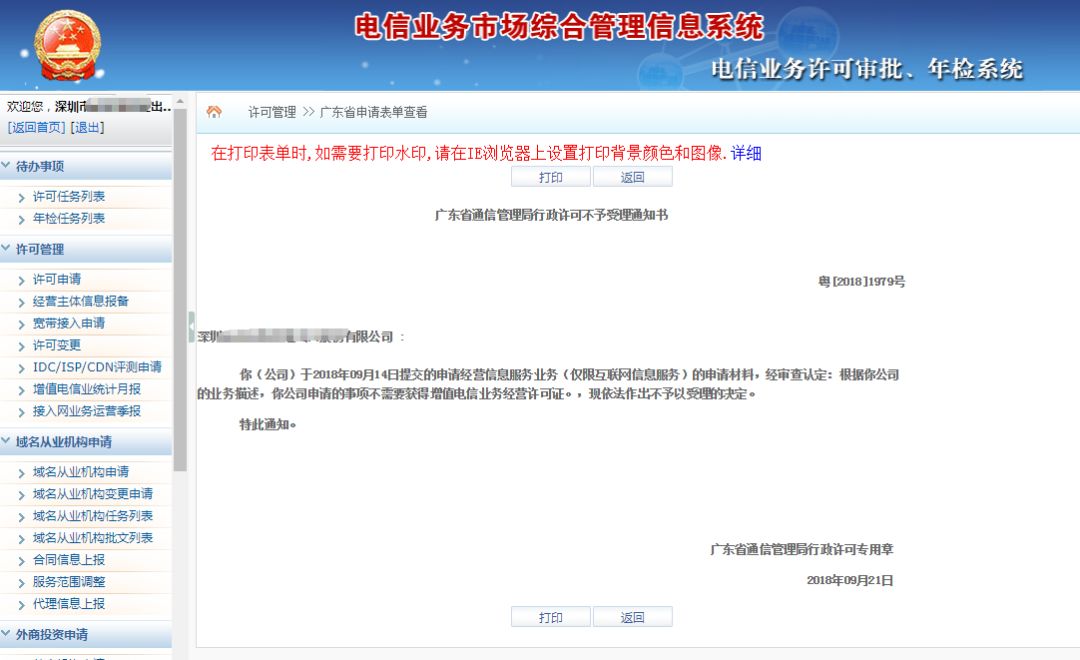Click the date 2018年09月21日
The image size is (1080, 660).
pyautogui.click(x=850, y=580)
